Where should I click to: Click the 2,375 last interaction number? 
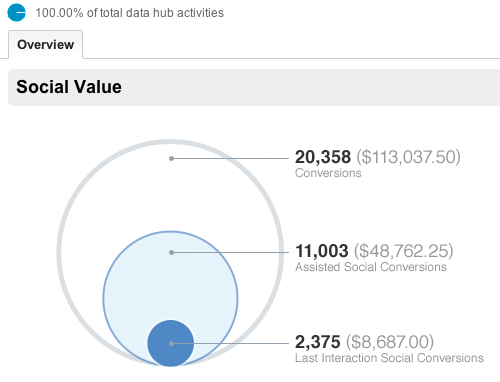tap(318, 342)
